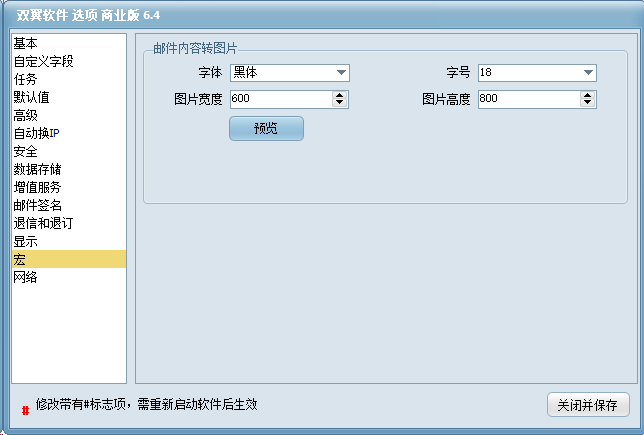
Task: Increase 图片高度 with the up arrow
Action: point(587,95)
